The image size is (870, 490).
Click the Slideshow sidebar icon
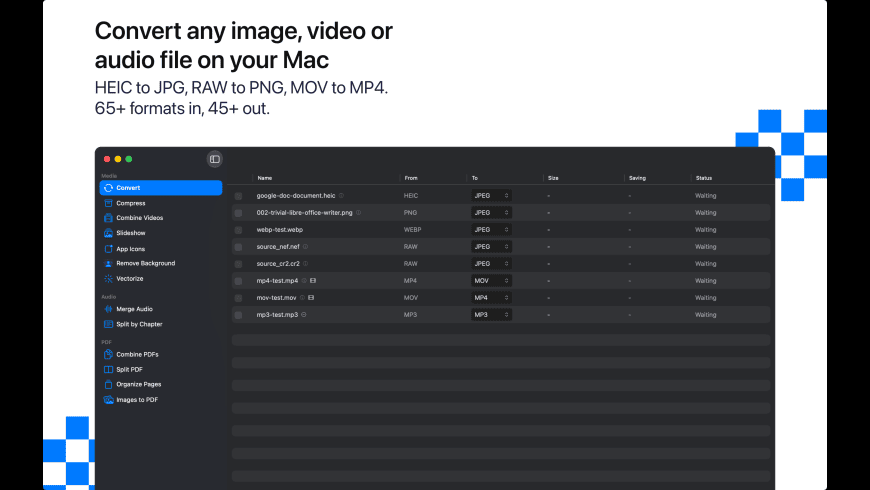[x=108, y=233]
